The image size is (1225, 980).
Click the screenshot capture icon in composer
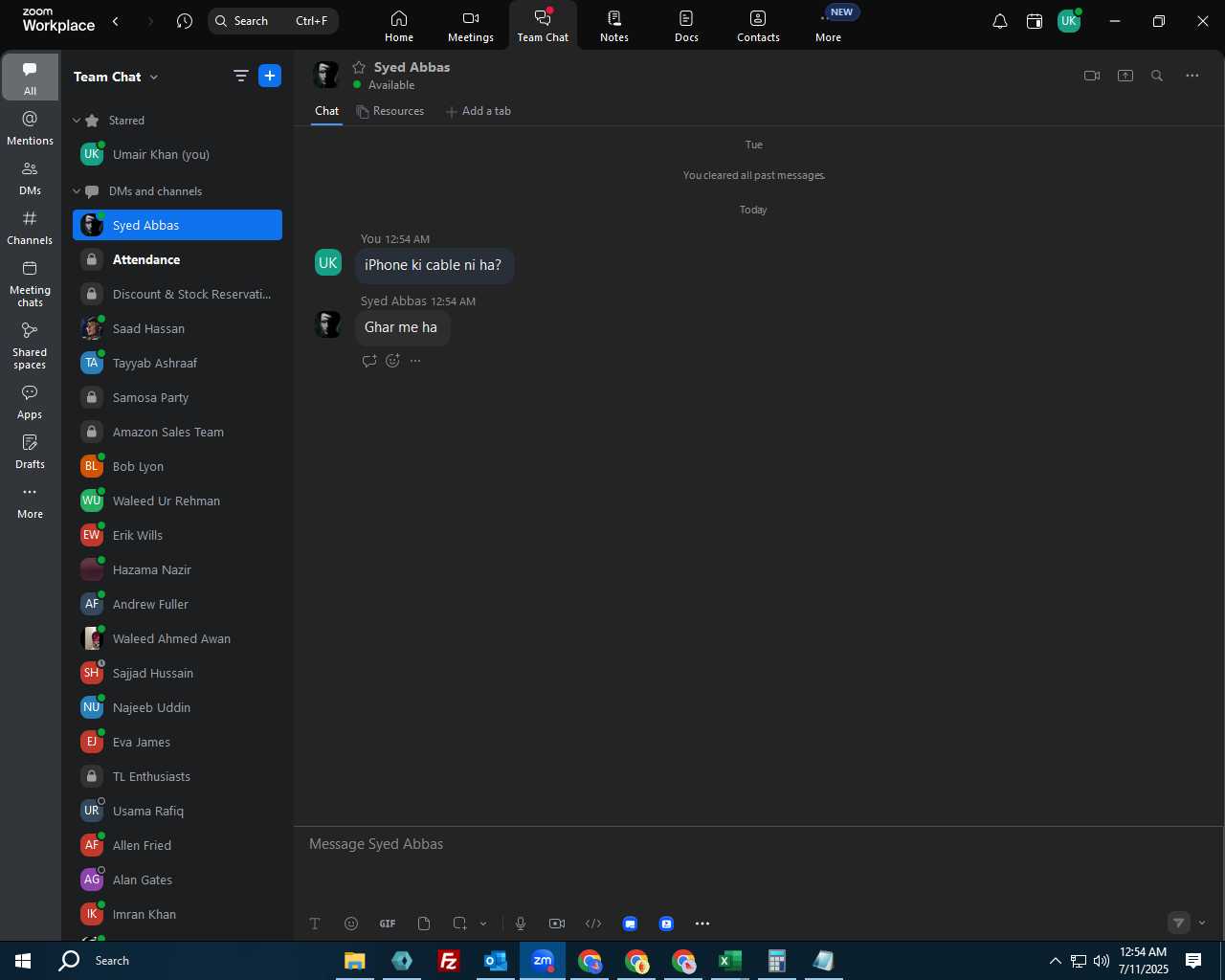(460, 924)
